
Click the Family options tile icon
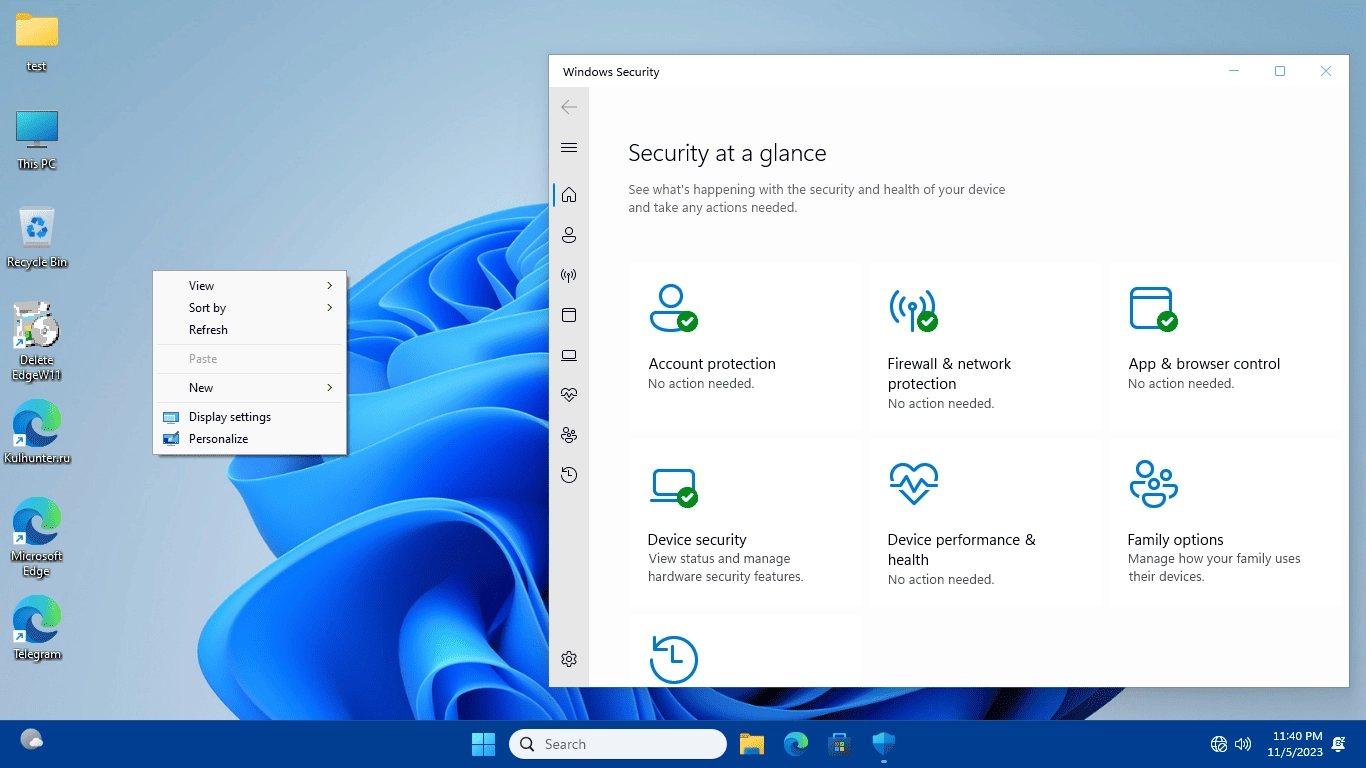pyautogui.click(x=1153, y=484)
